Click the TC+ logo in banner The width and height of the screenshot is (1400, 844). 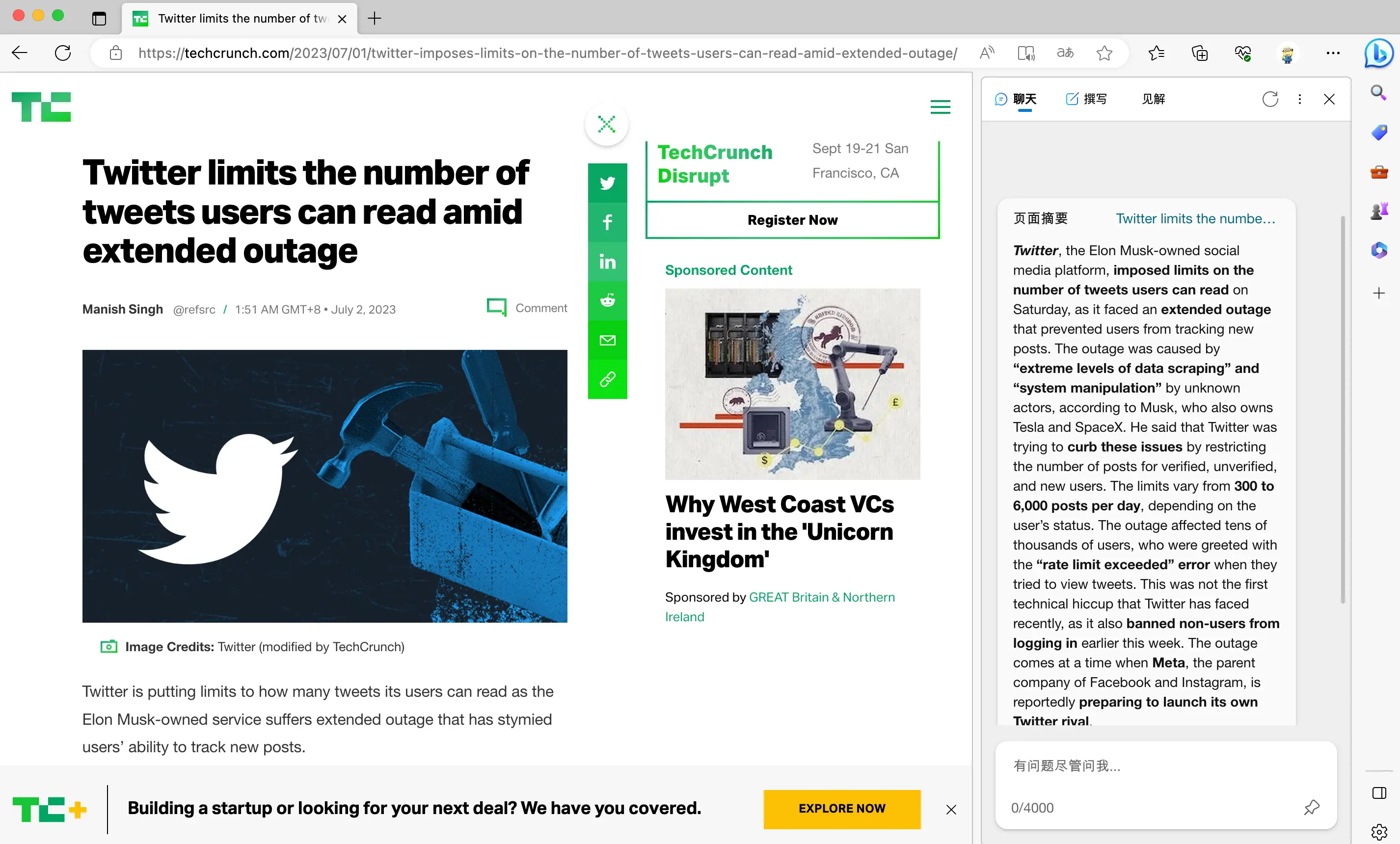pyautogui.click(x=50, y=809)
